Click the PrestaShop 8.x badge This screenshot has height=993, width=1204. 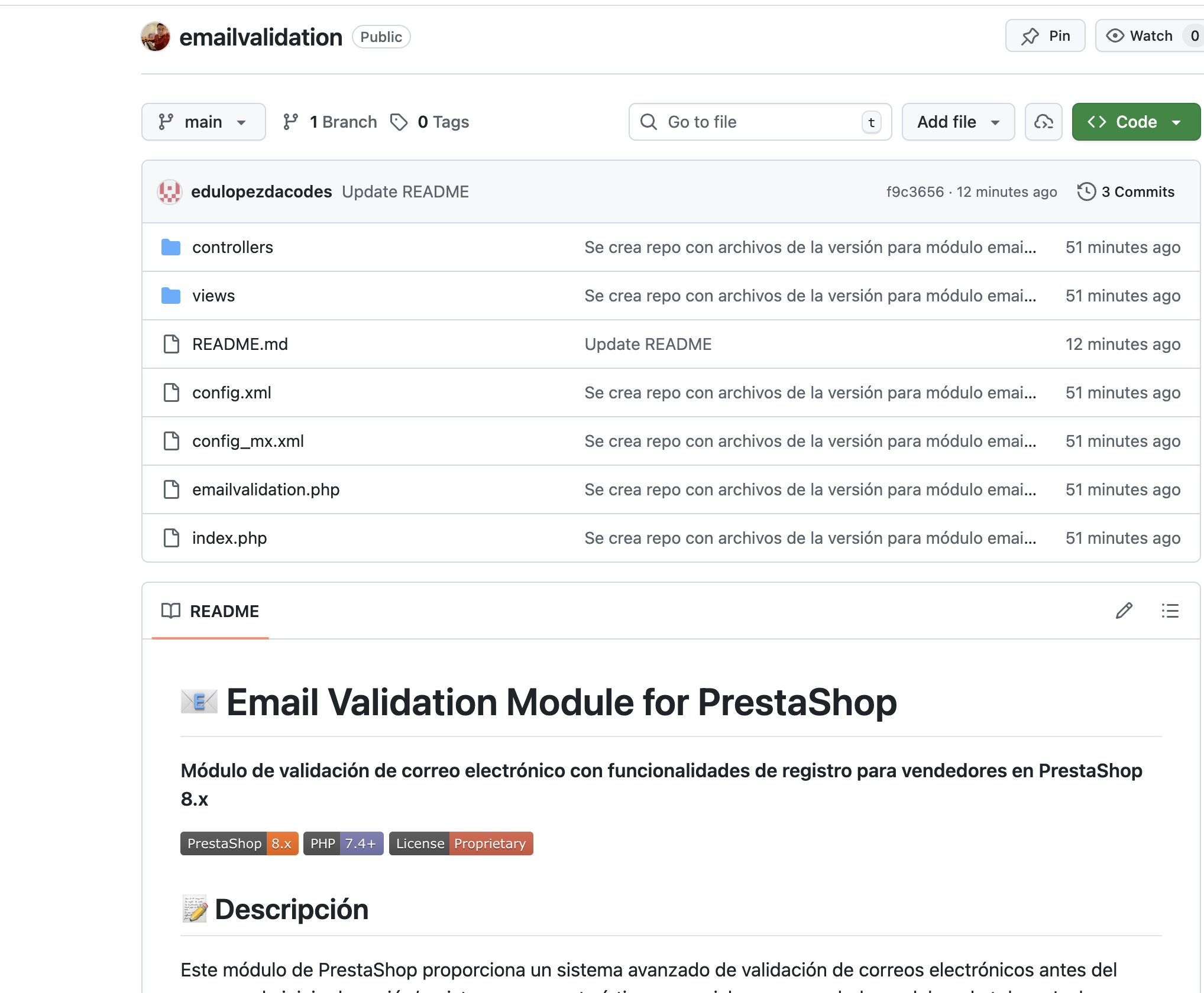point(239,843)
